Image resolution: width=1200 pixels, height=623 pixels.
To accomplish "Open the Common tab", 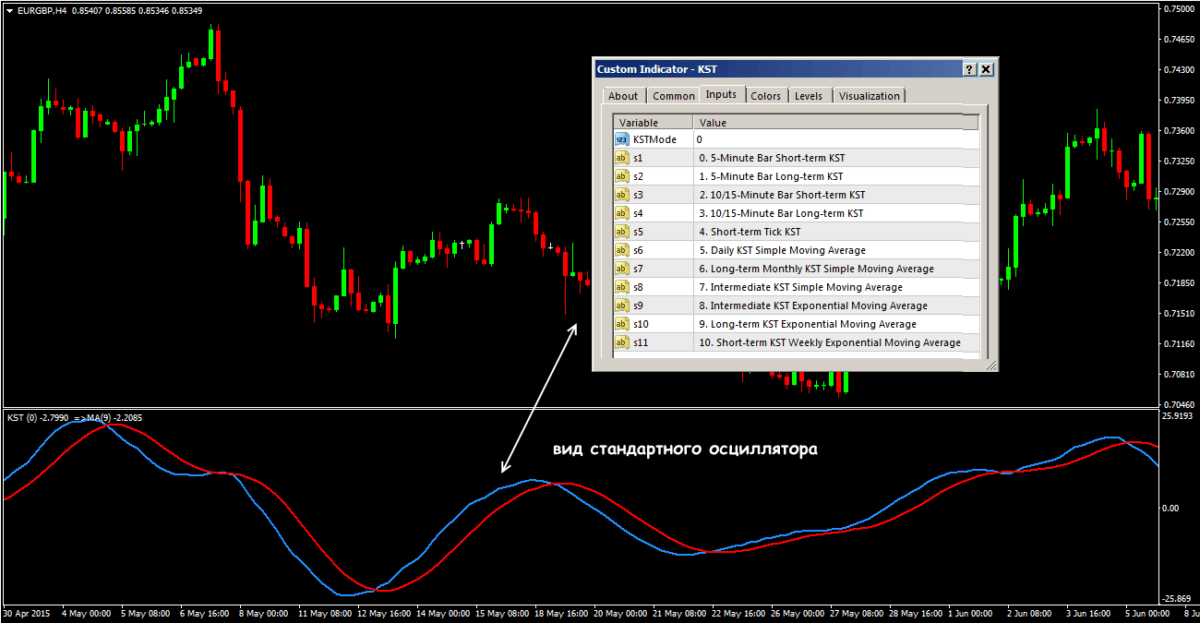I will [673, 96].
